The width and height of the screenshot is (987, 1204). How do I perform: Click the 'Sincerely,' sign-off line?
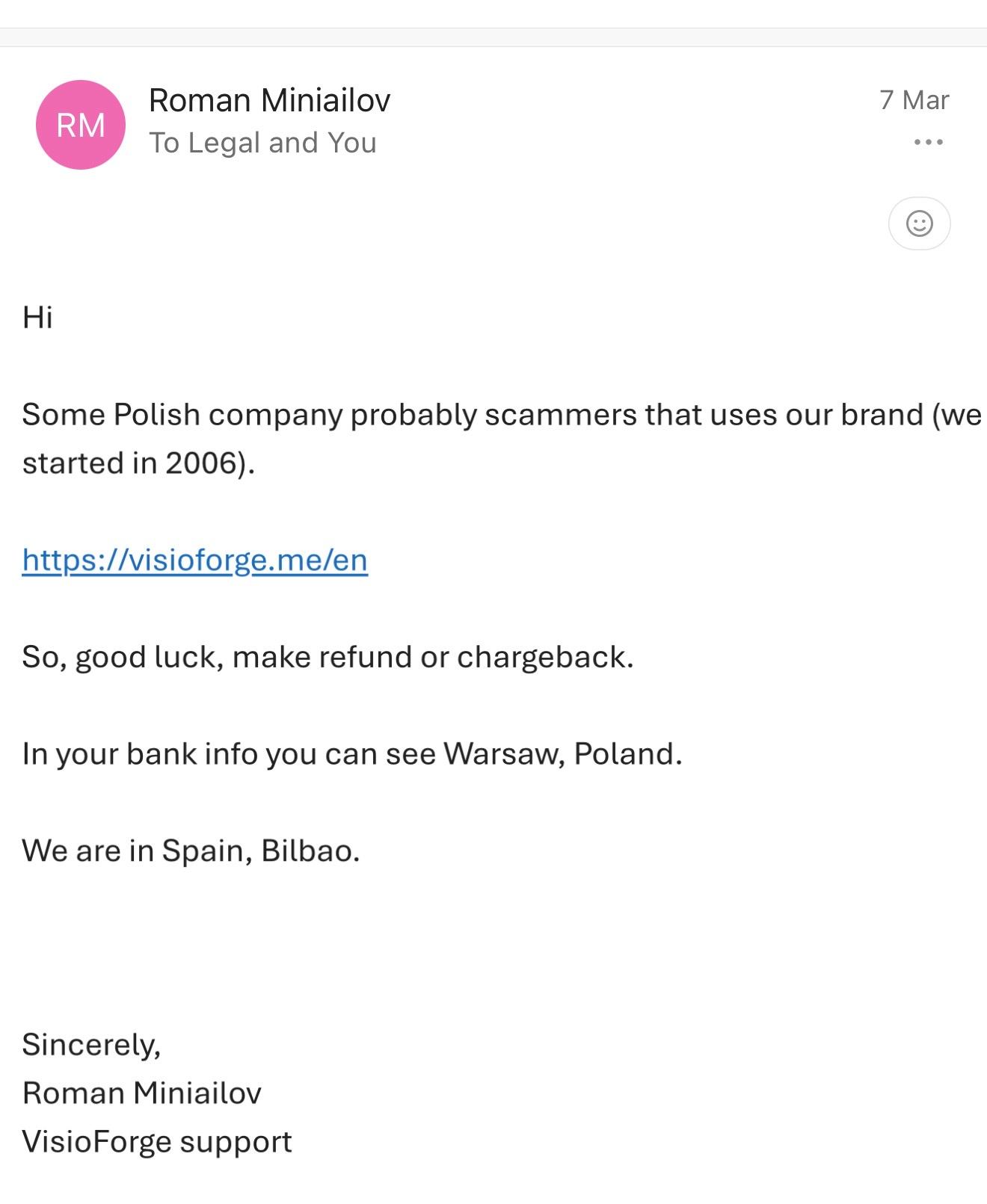point(91,1045)
